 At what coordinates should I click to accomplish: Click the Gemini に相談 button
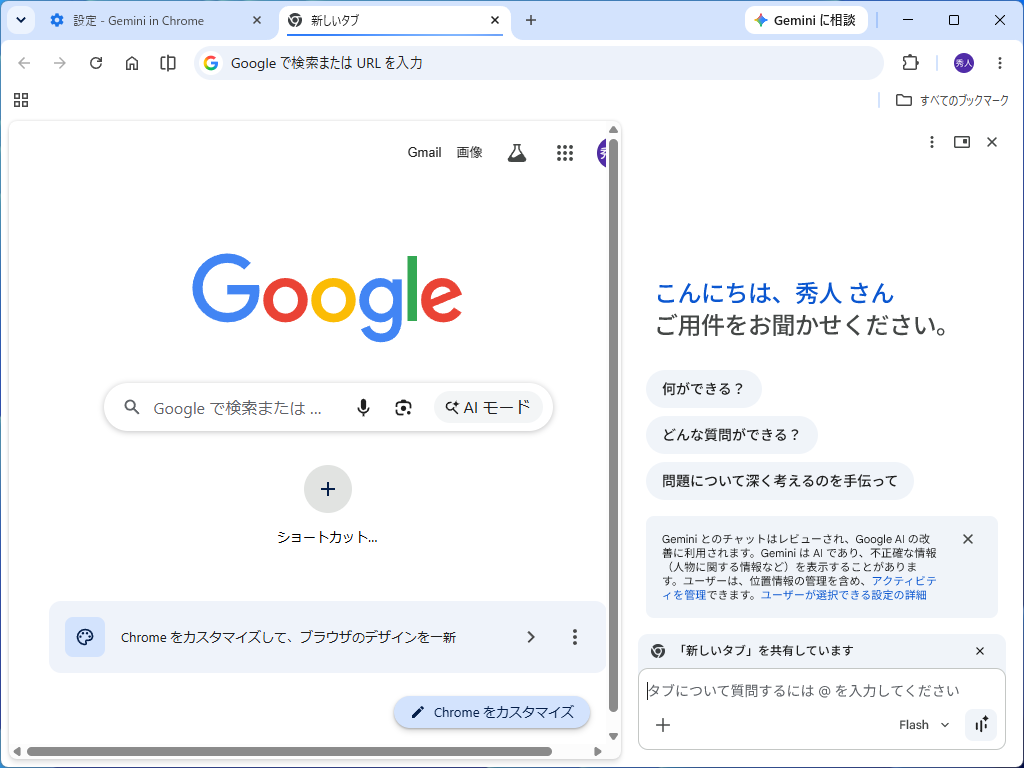807,20
